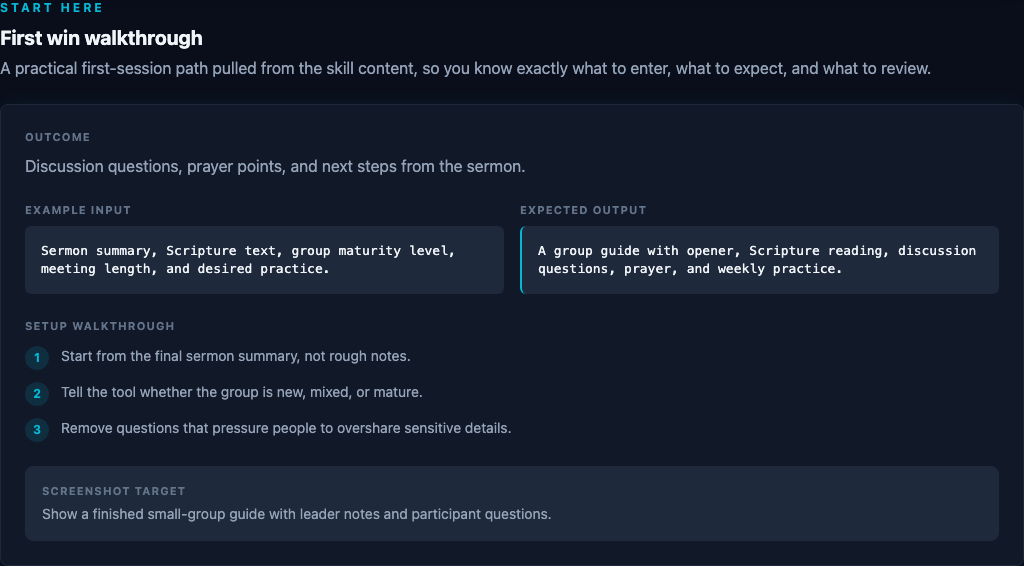Click the SCREENSHOT TARGET label

[114, 491]
